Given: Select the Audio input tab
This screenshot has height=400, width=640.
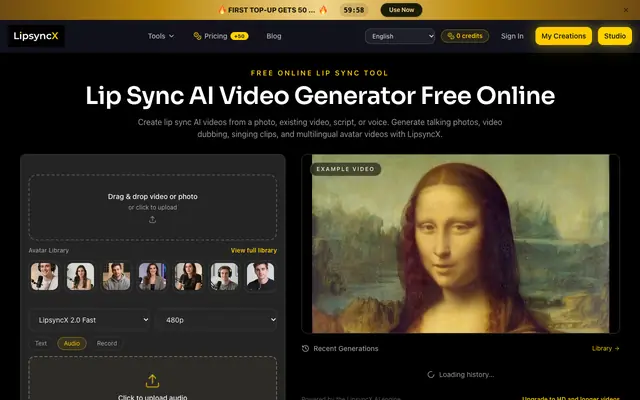Looking at the screenshot, I should click(x=72, y=343).
